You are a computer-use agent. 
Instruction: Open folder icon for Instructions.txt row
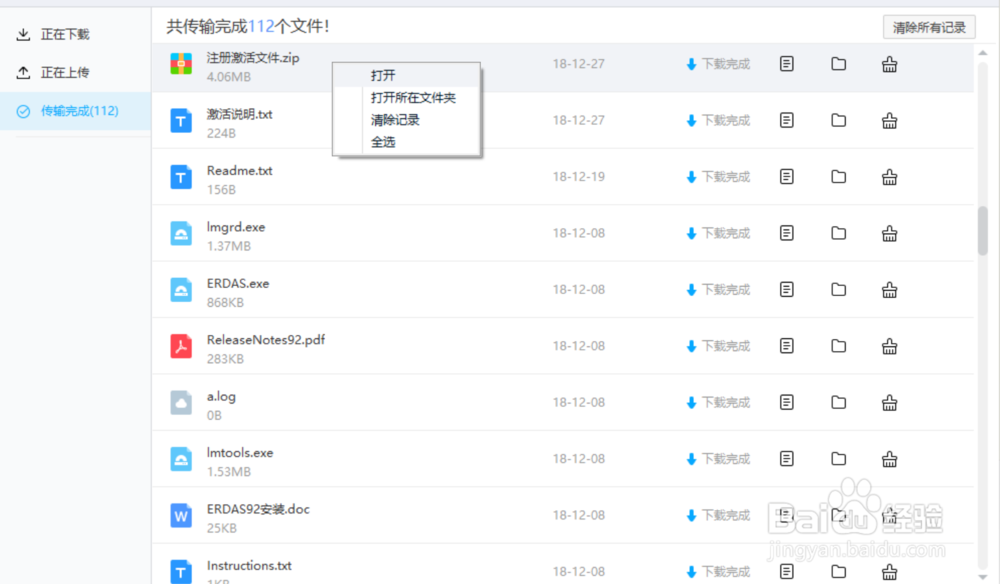pos(839,571)
